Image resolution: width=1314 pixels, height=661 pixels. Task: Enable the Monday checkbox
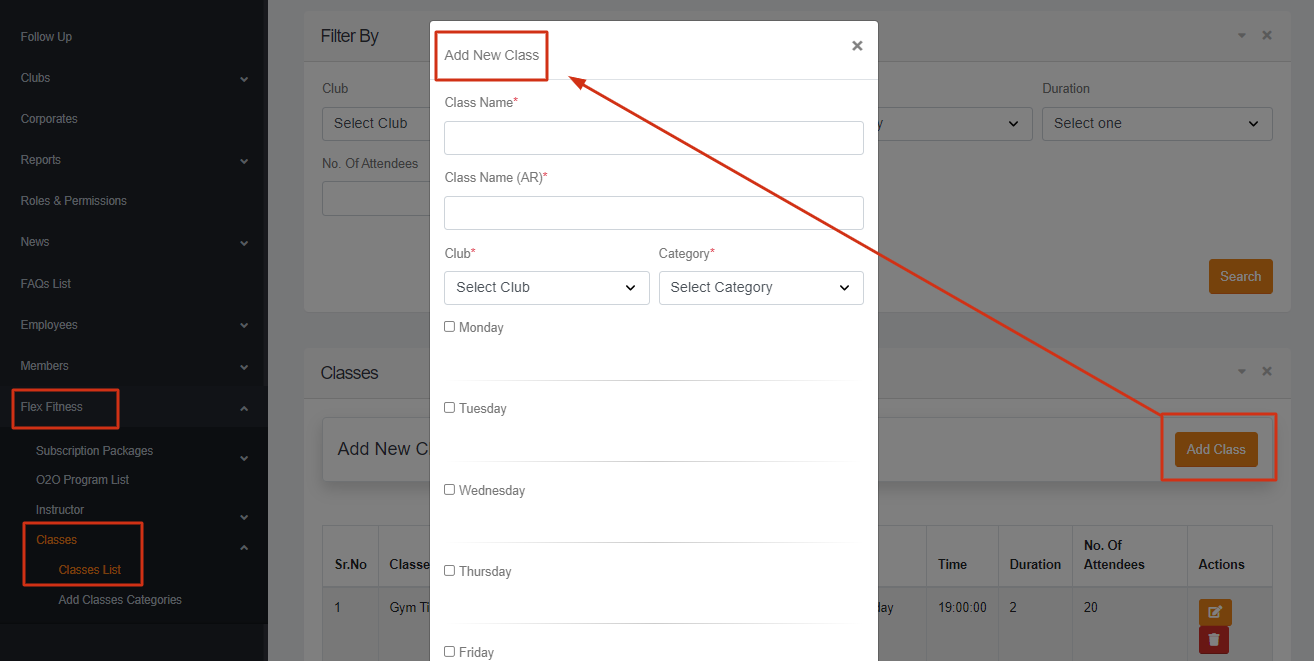click(x=450, y=327)
